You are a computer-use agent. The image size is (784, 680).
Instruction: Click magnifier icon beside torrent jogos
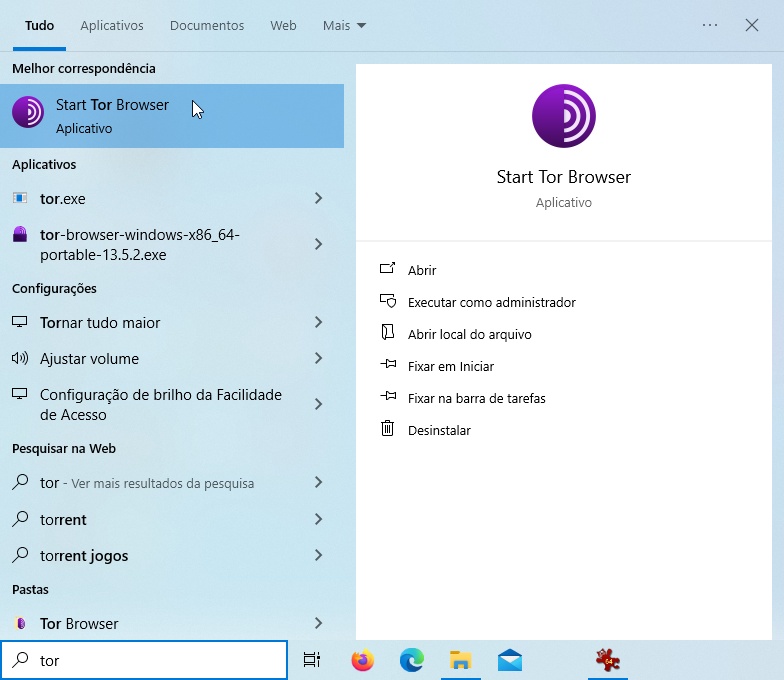pos(20,555)
